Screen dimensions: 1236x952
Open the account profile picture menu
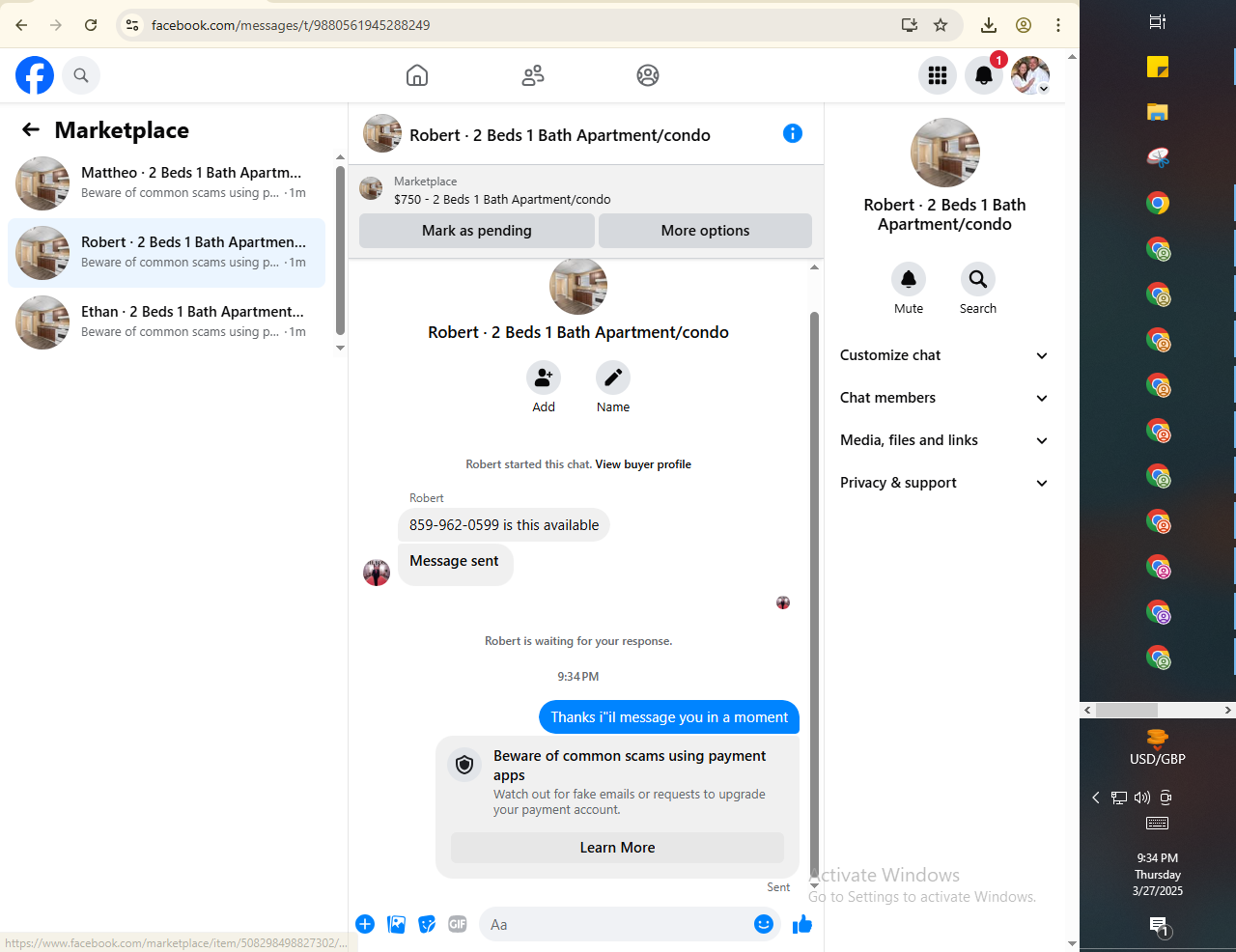[x=1030, y=75]
